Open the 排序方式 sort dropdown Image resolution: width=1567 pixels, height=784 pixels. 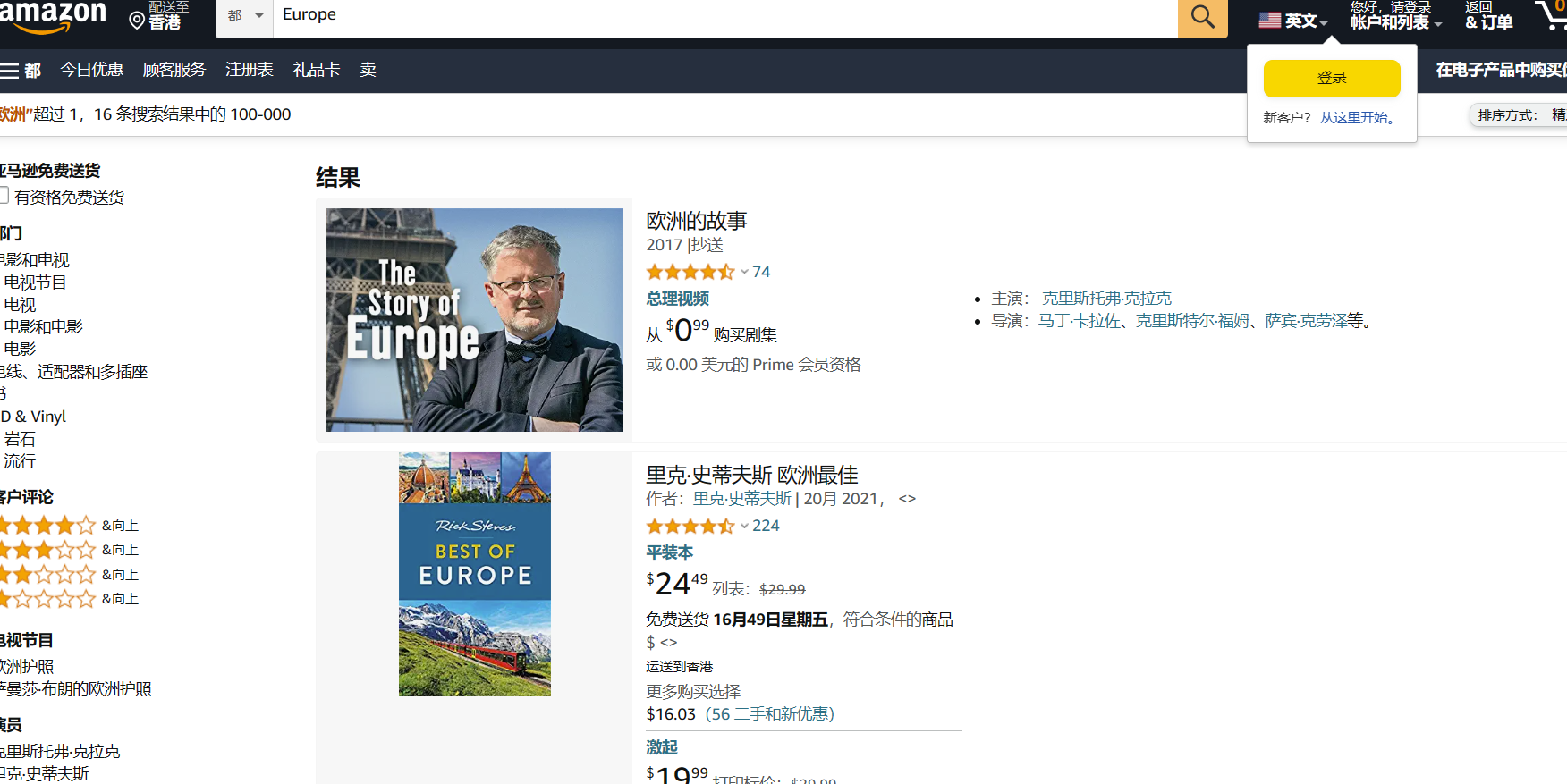click(x=1520, y=114)
